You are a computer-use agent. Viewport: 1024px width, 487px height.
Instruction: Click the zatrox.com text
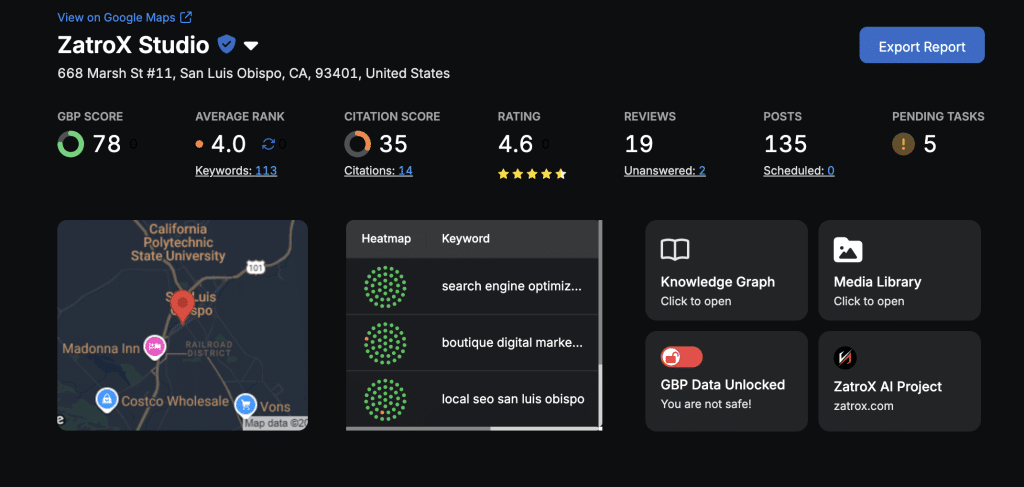point(863,406)
